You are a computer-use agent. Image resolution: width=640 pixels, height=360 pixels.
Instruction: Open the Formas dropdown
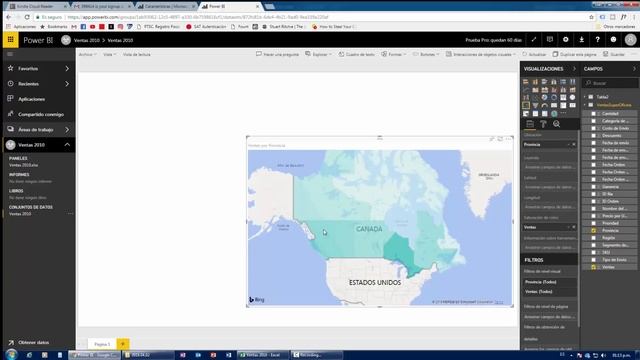(393, 54)
